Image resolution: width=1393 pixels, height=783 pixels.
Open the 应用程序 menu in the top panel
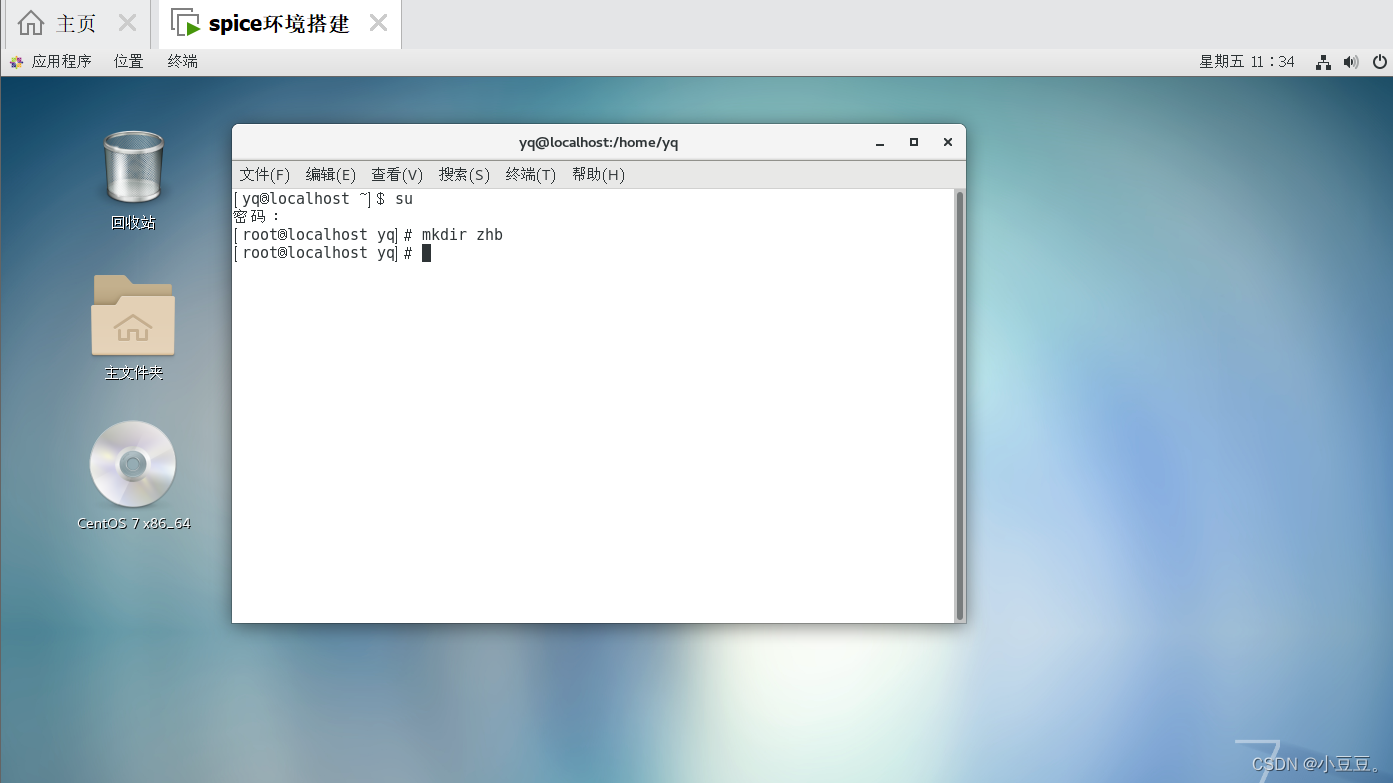tap(62, 61)
